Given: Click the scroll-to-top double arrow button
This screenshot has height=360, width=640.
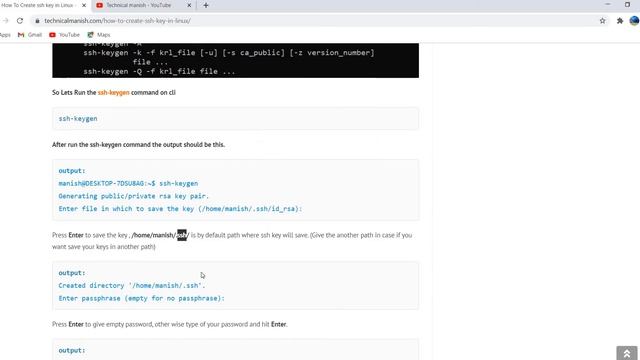Looking at the screenshot, I should point(627,353).
